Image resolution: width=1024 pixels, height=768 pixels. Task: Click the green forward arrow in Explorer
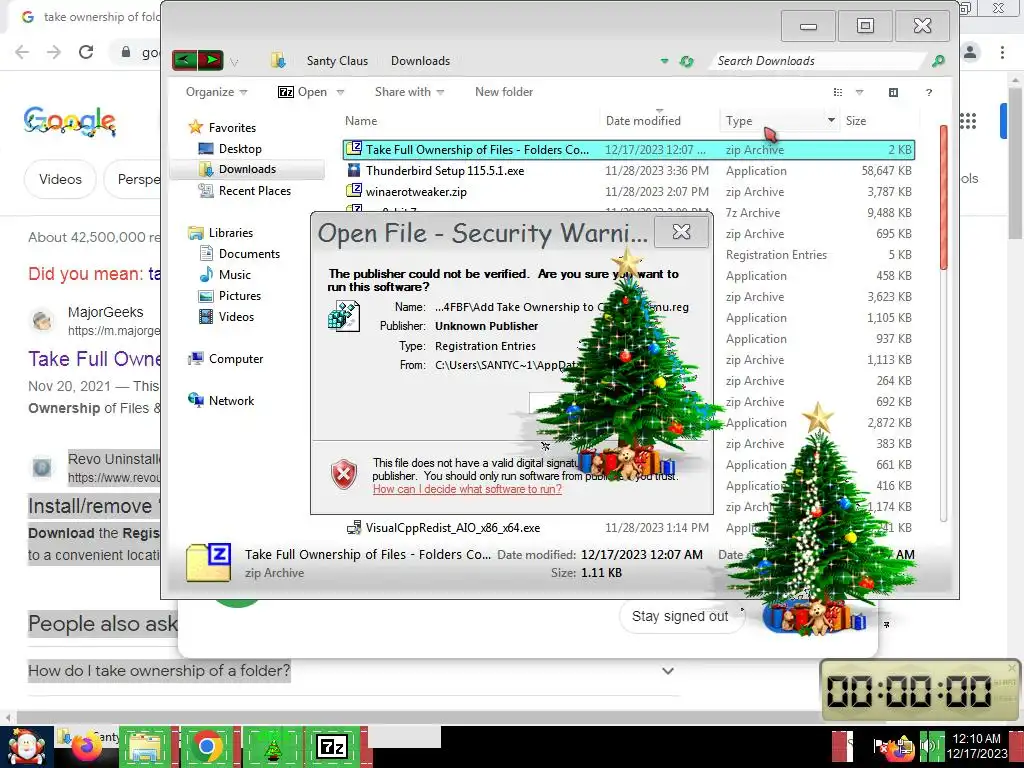coord(210,61)
